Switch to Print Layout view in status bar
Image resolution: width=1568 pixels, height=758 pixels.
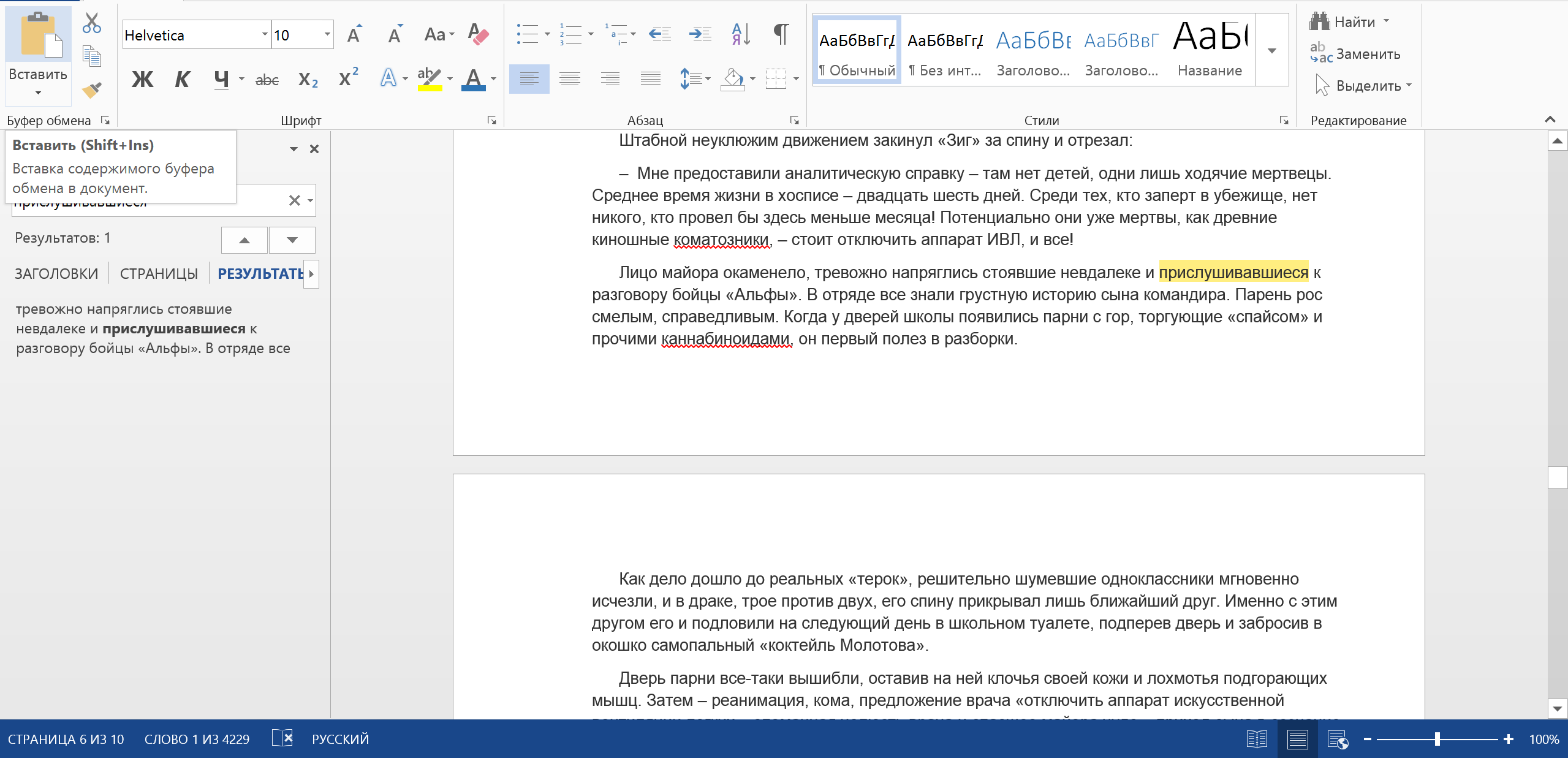point(1297,739)
